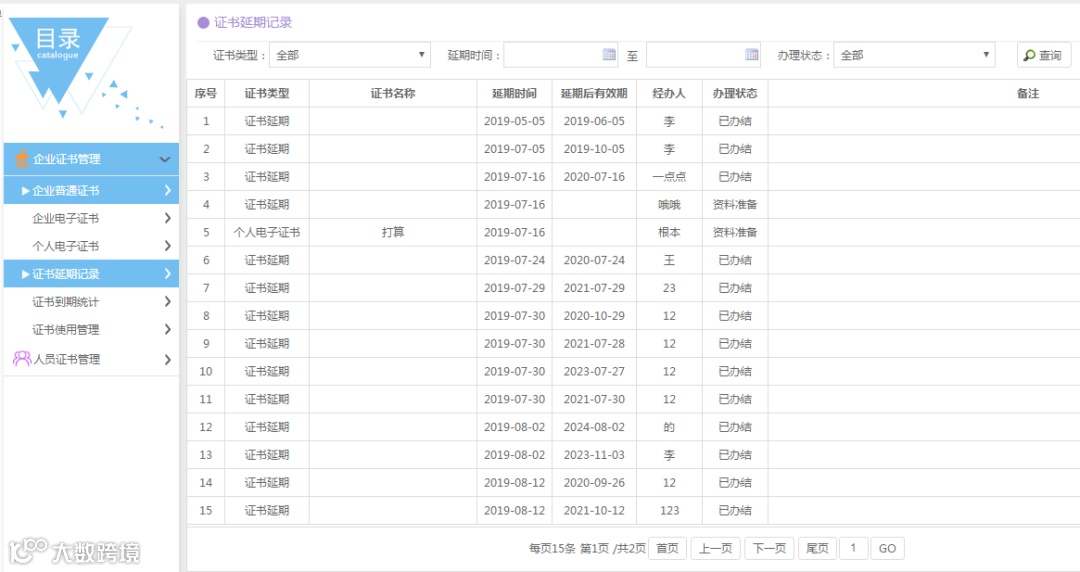
Task: Click 办理状态 column header
Action: tap(735, 93)
